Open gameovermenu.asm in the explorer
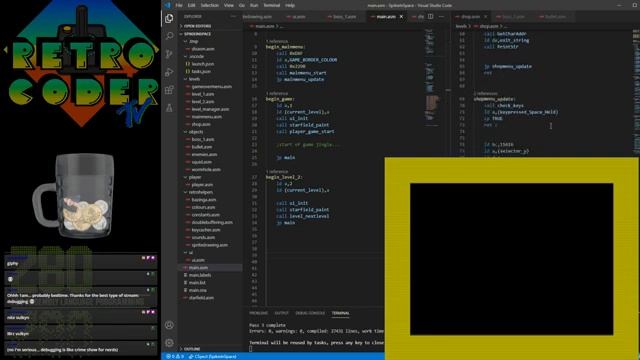 click(211, 87)
